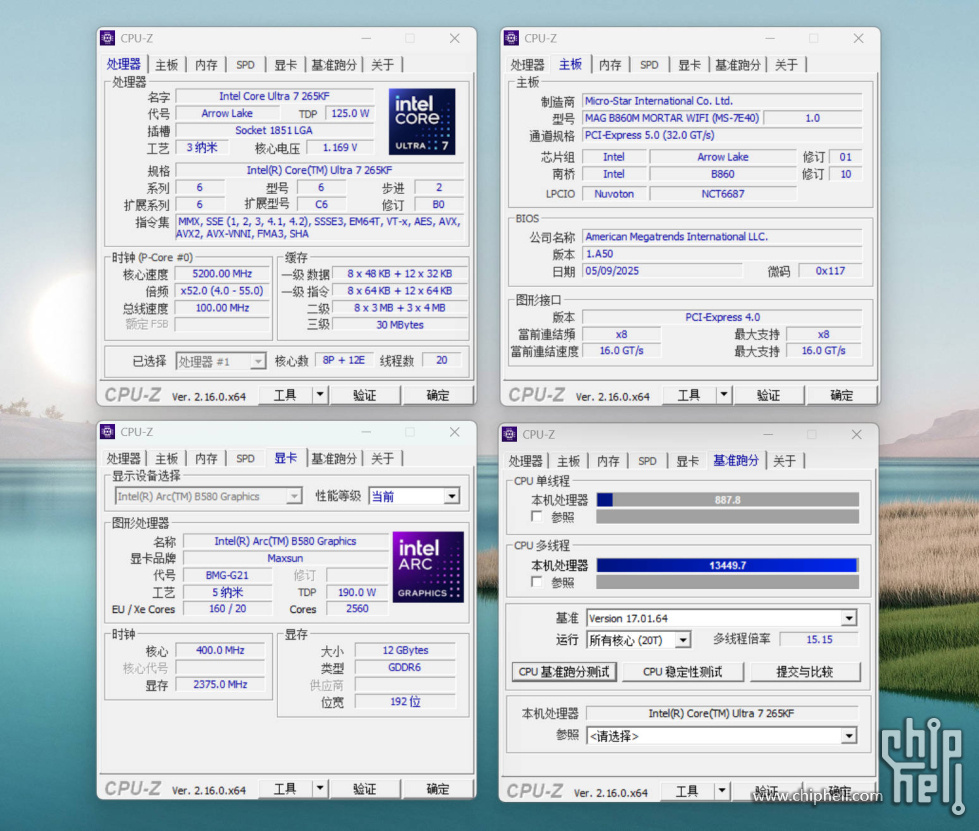Click multi-thread score bar 13449.7
Image resolution: width=979 pixels, height=831 pixels.
[728, 565]
